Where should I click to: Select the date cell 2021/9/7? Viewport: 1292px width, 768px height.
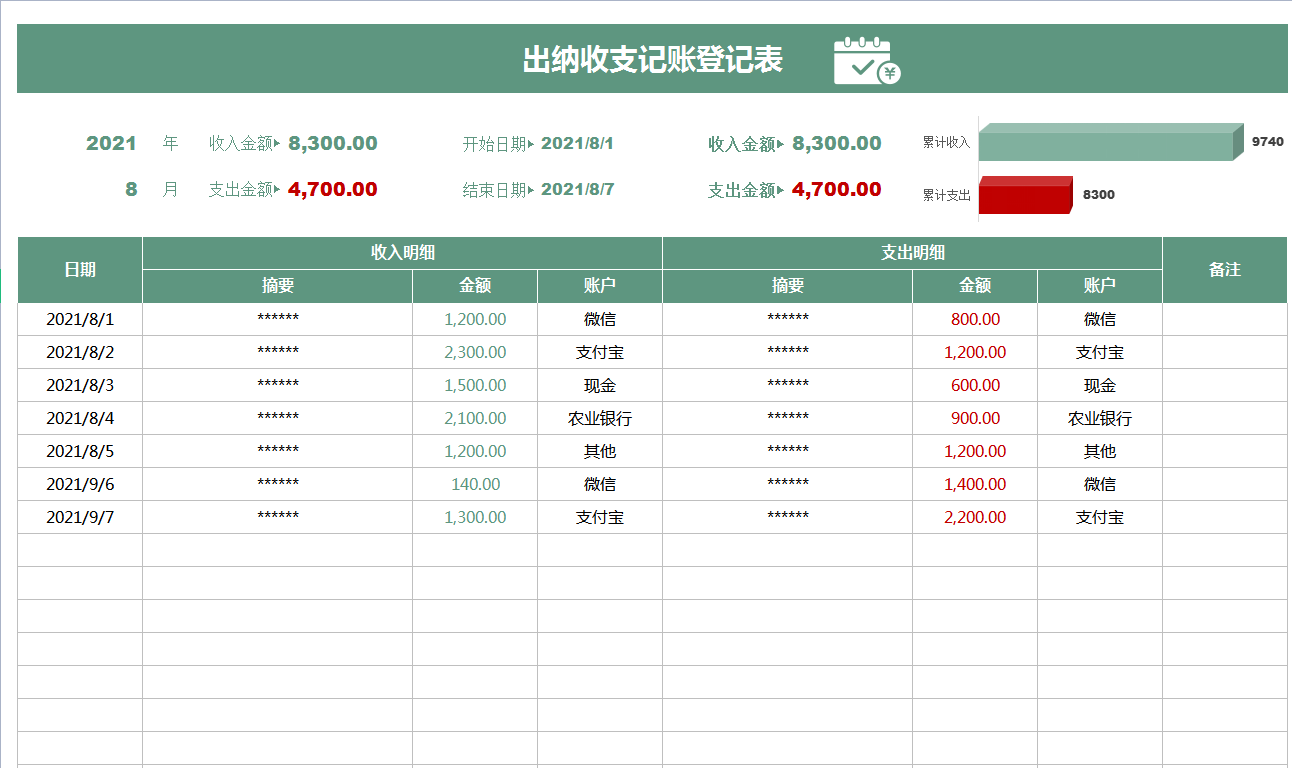[80, 517]
